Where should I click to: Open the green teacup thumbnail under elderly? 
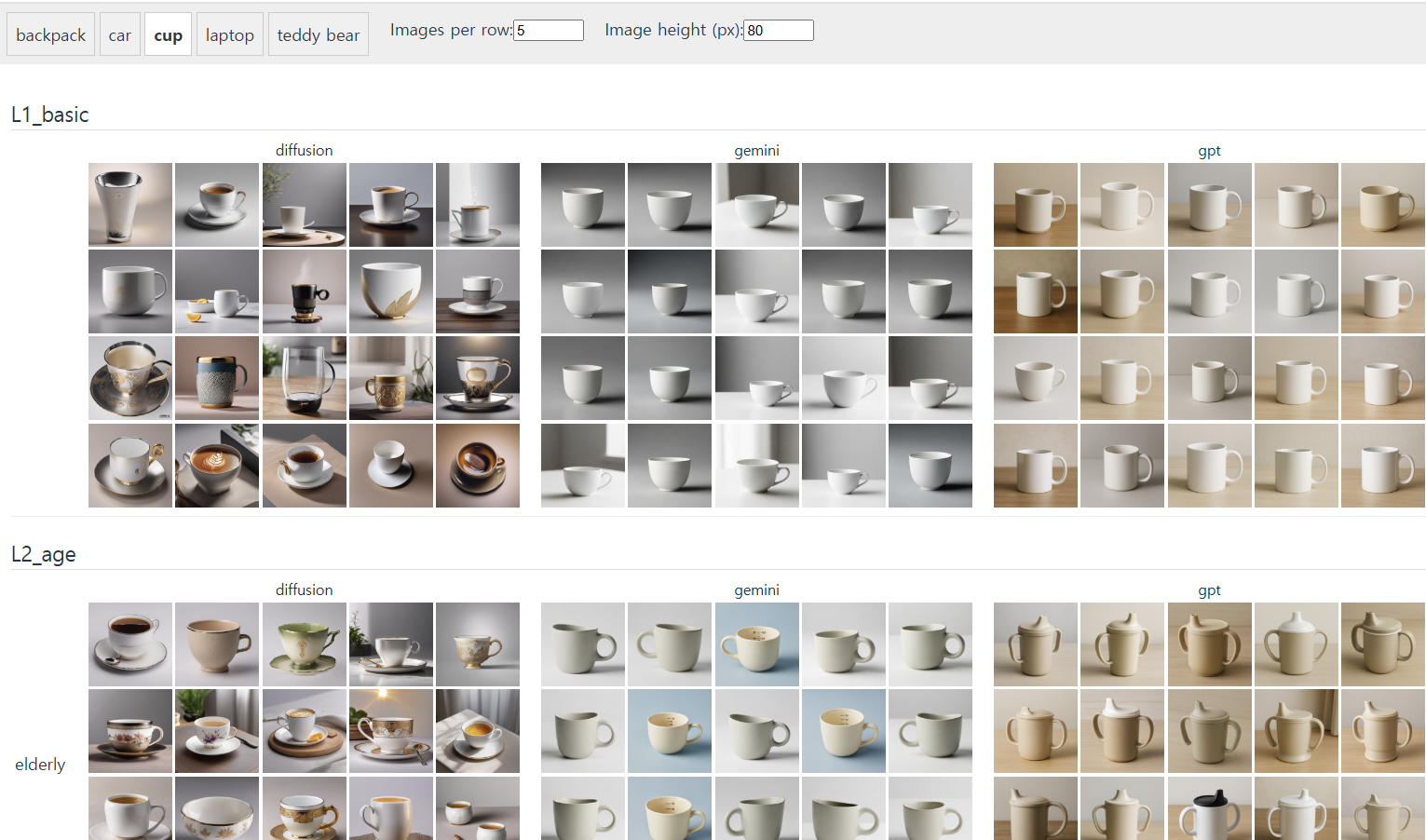[x=304, y=644]
